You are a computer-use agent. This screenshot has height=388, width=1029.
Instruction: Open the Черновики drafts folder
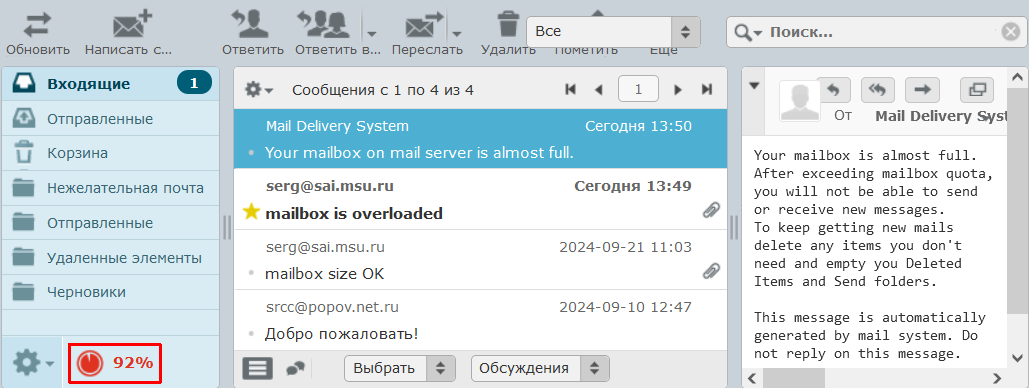(x=110, y=292)
